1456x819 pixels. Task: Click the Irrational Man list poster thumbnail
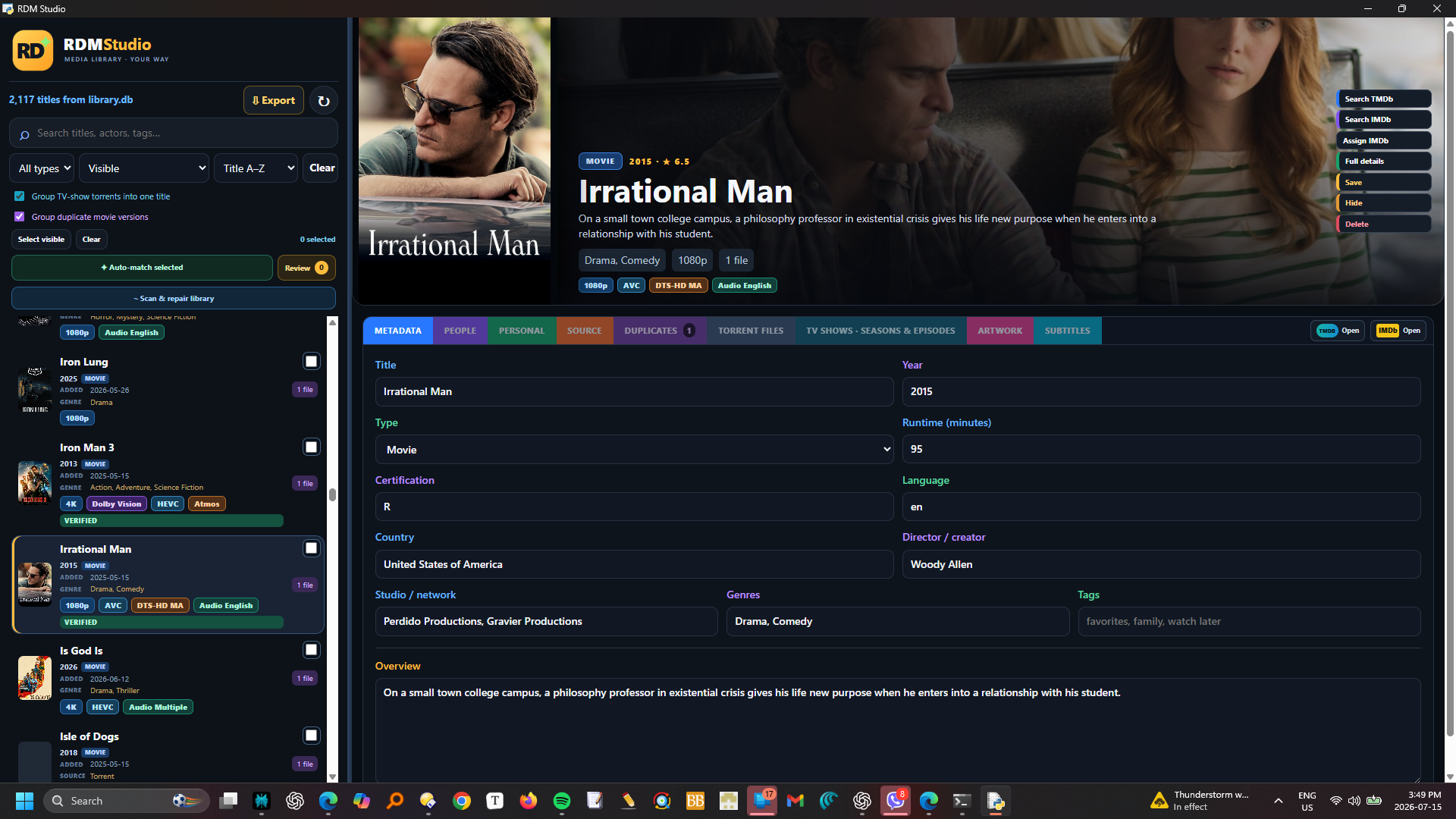(35, 584)
